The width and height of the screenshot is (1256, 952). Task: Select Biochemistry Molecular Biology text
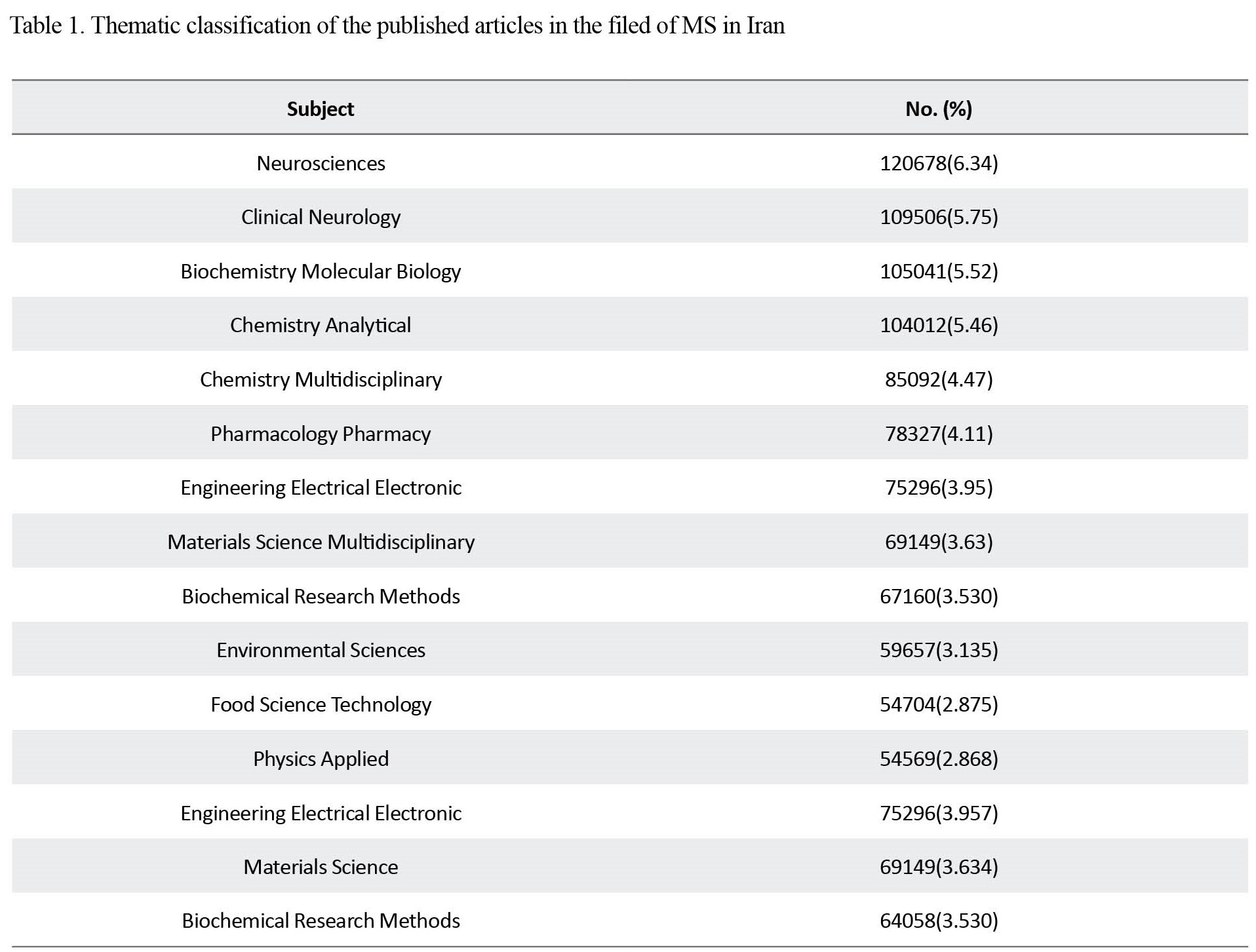[321, 271]
